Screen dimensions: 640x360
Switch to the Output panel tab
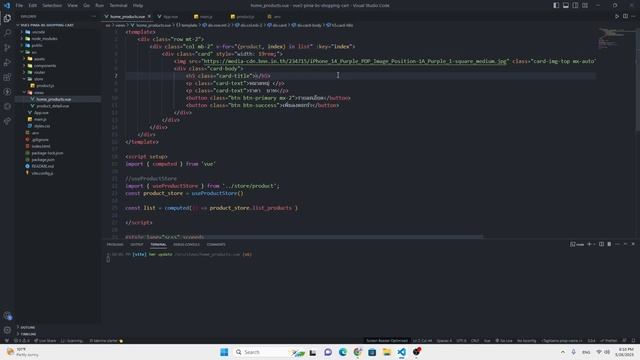[137, 244]
